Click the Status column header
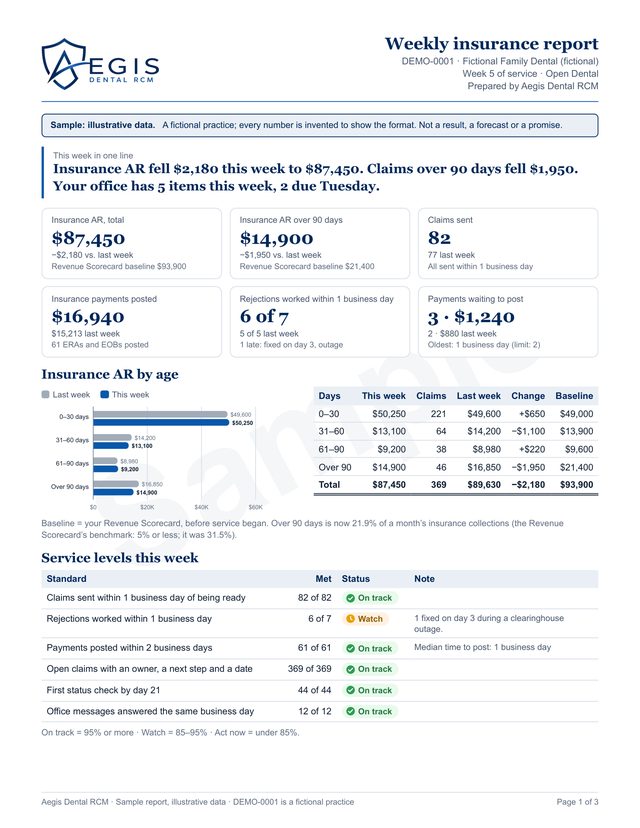Screen dimensions: 640x828 (x=356, y=579)
